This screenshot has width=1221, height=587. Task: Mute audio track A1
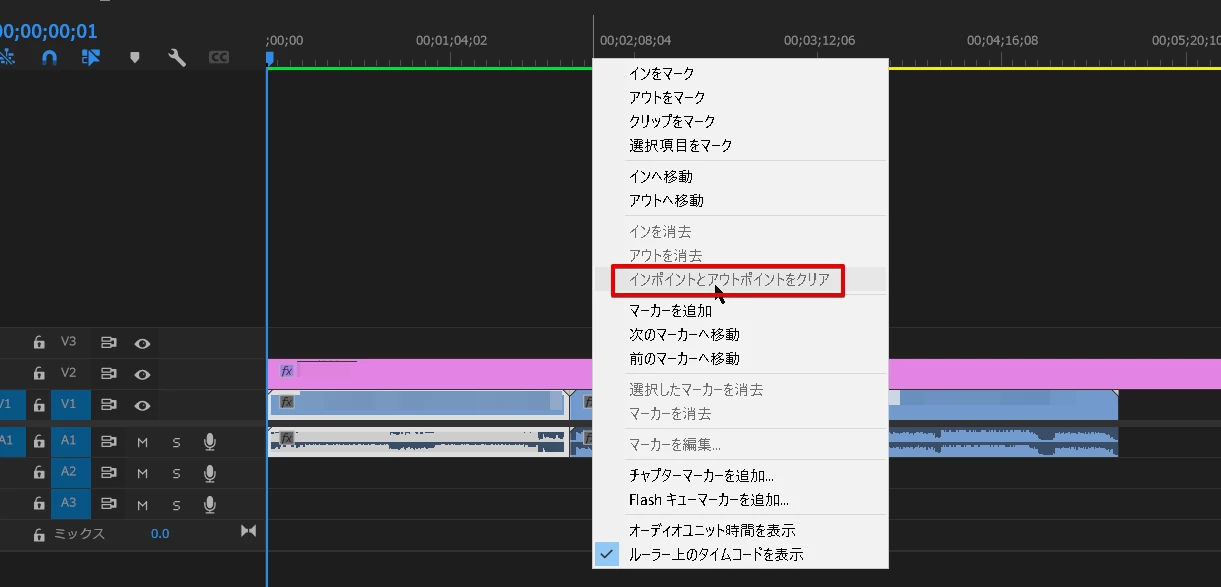(142, 442)
